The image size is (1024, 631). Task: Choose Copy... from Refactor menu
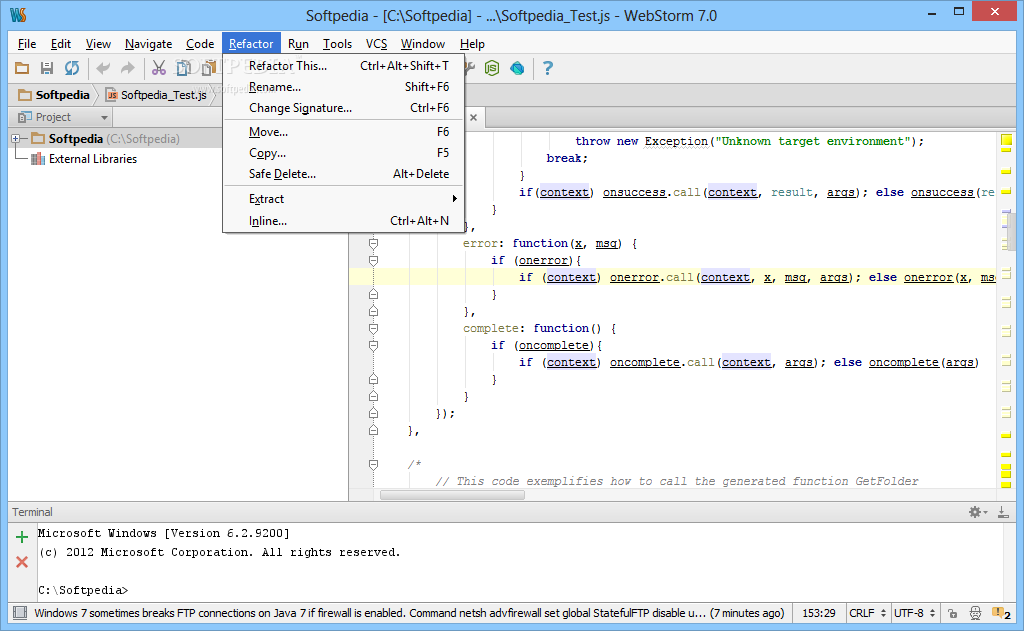coord(344,153)
